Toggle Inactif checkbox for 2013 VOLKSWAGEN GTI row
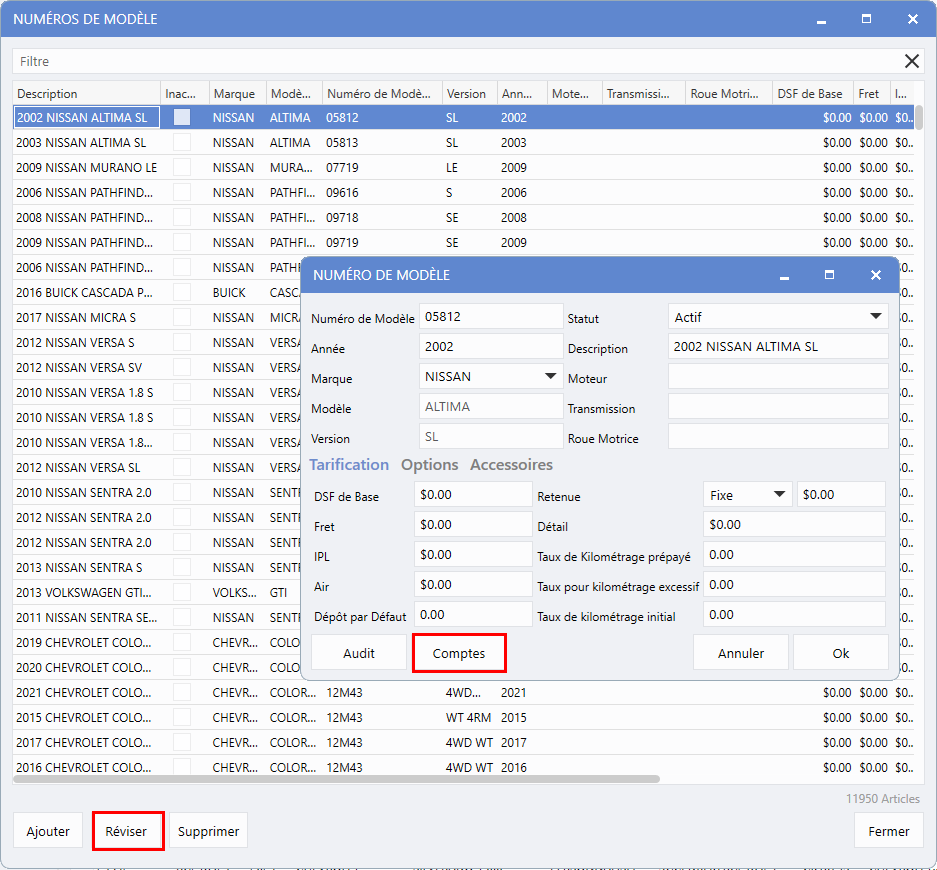Image resolution: width=937 pixels, height=870 pixels. point(182,592)
